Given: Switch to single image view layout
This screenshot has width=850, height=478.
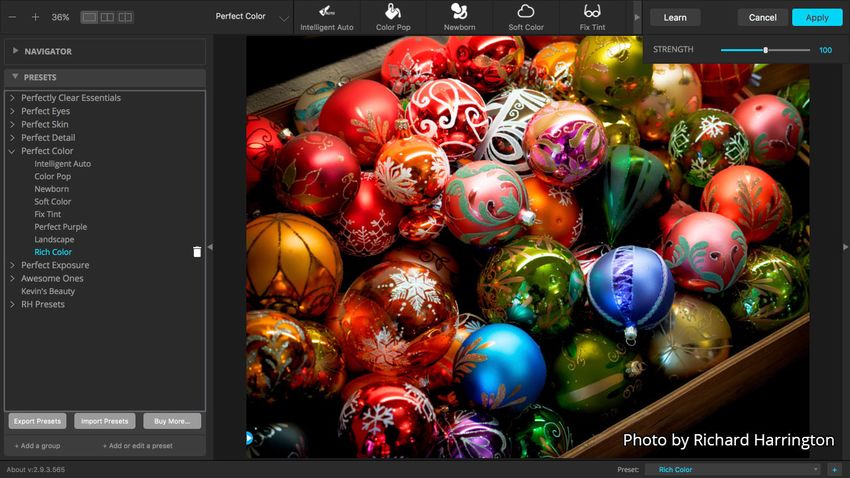Looking at the screenshot, I should (x=89, y=17).
